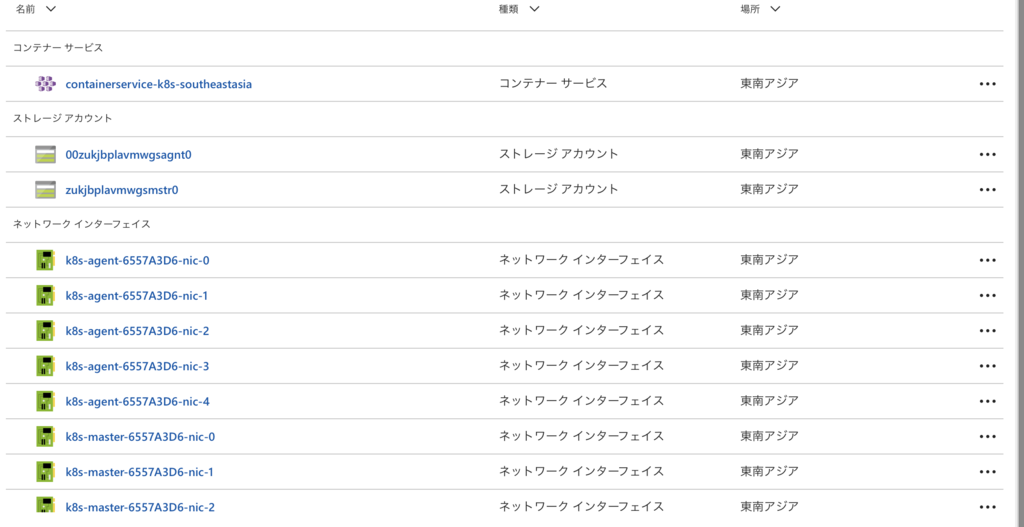
Task: Click the NIC icon beside k8s-agent-6557A3D6-nic-2
Action: [x=45, y=331]
